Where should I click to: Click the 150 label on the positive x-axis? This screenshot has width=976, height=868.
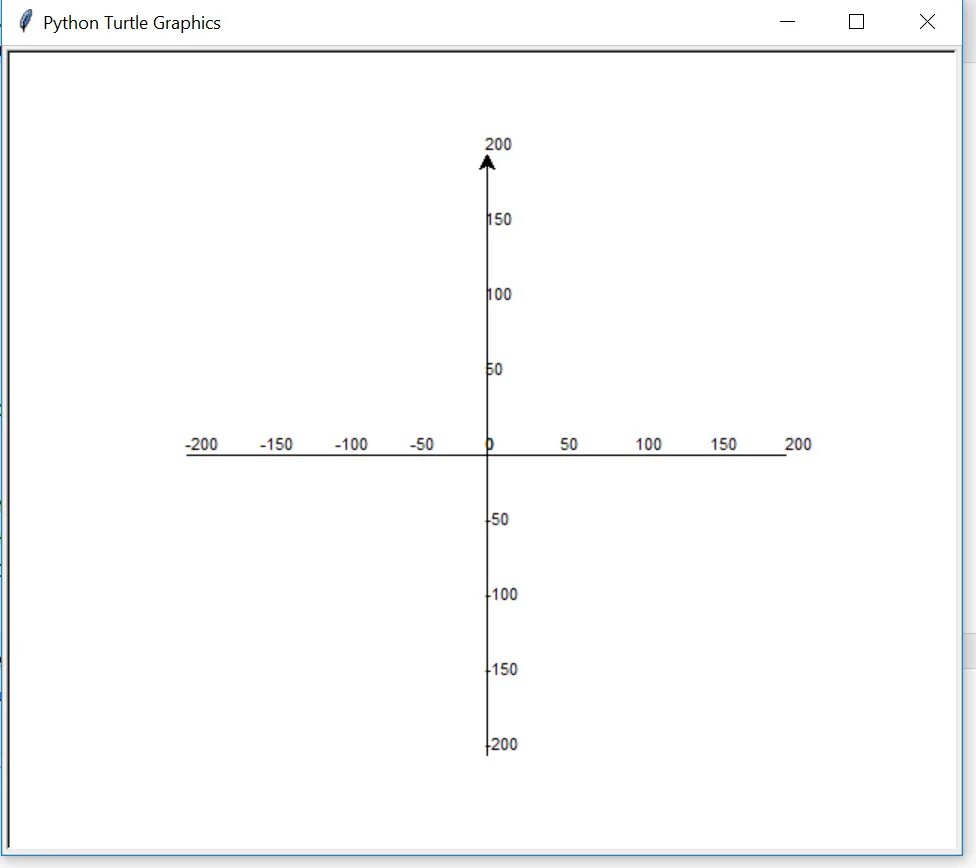point(724,445)
